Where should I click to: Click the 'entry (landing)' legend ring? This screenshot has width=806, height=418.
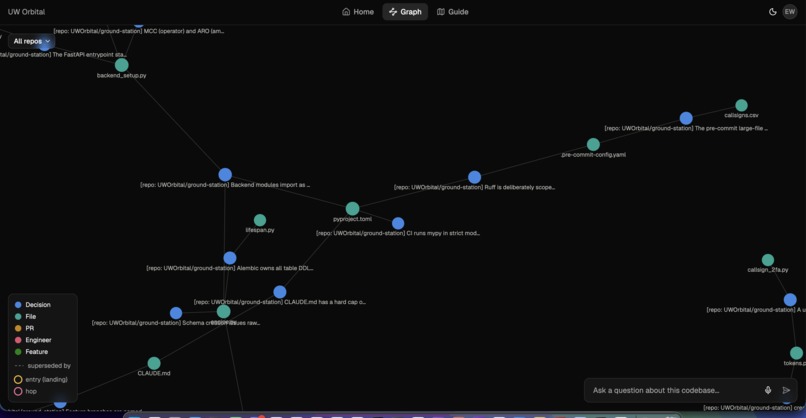[18, 379]
